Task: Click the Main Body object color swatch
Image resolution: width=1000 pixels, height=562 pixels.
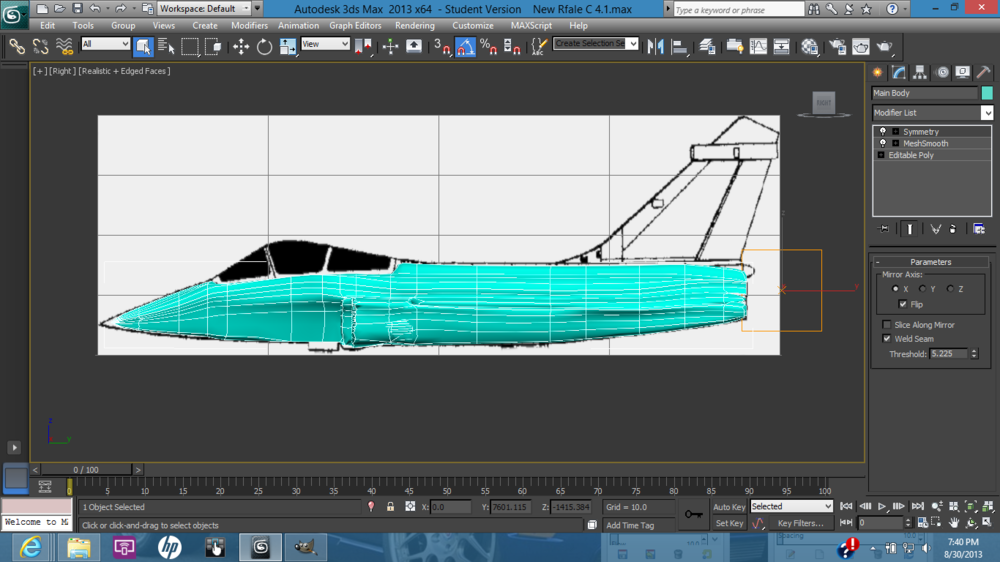Action: pos(987,93)
